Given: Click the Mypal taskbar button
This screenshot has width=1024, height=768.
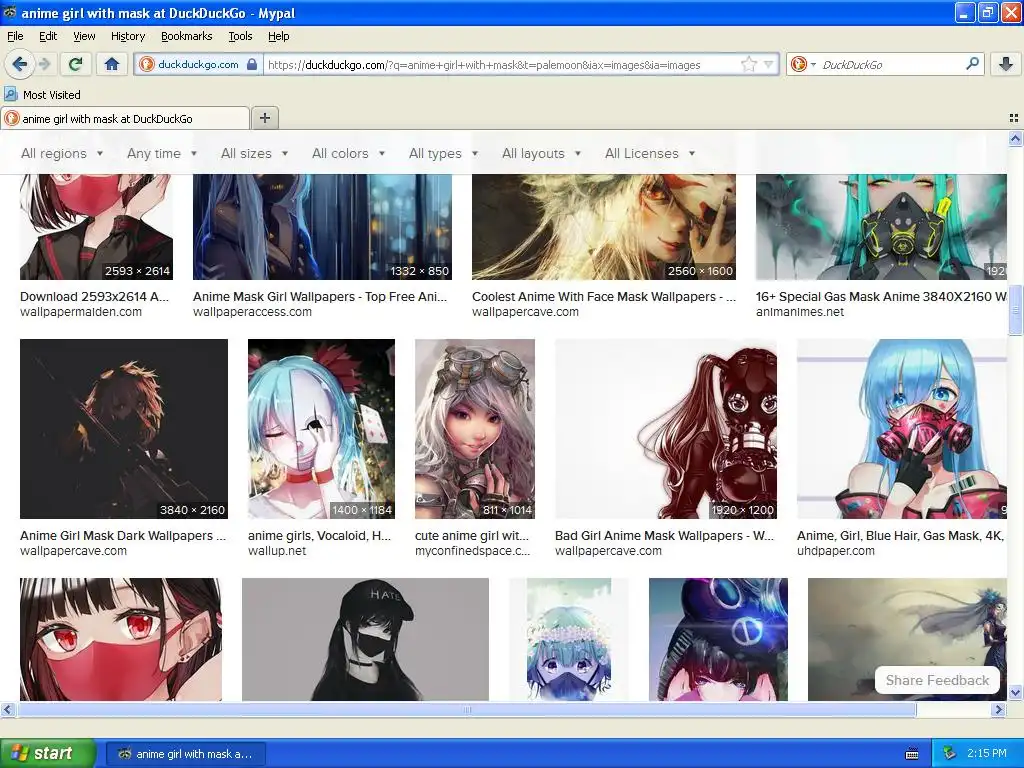Looking at the screenshot, I should pyautogui.click(x=186, y=754).
